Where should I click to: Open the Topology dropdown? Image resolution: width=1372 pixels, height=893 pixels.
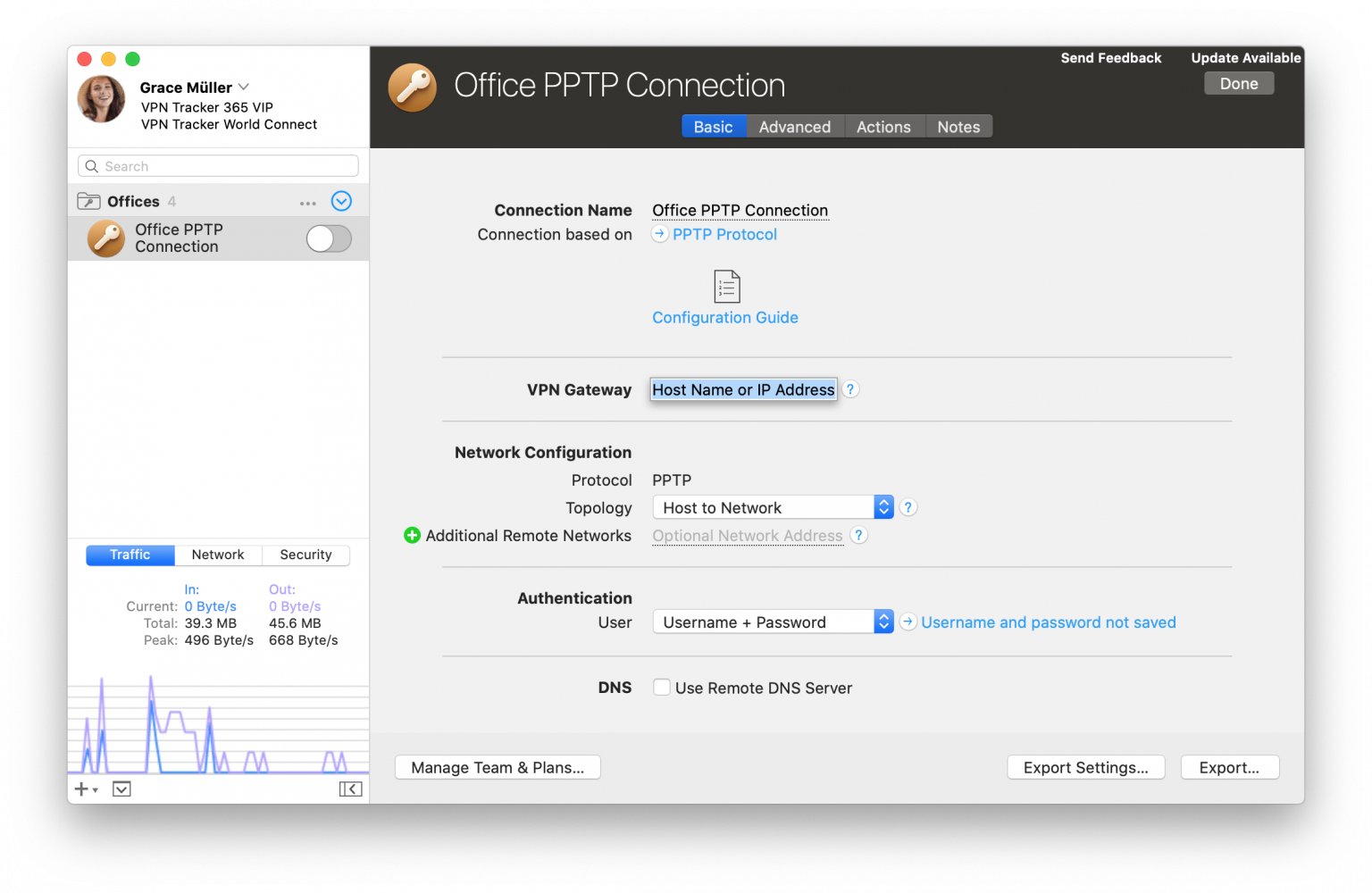[x=883, y=506]
